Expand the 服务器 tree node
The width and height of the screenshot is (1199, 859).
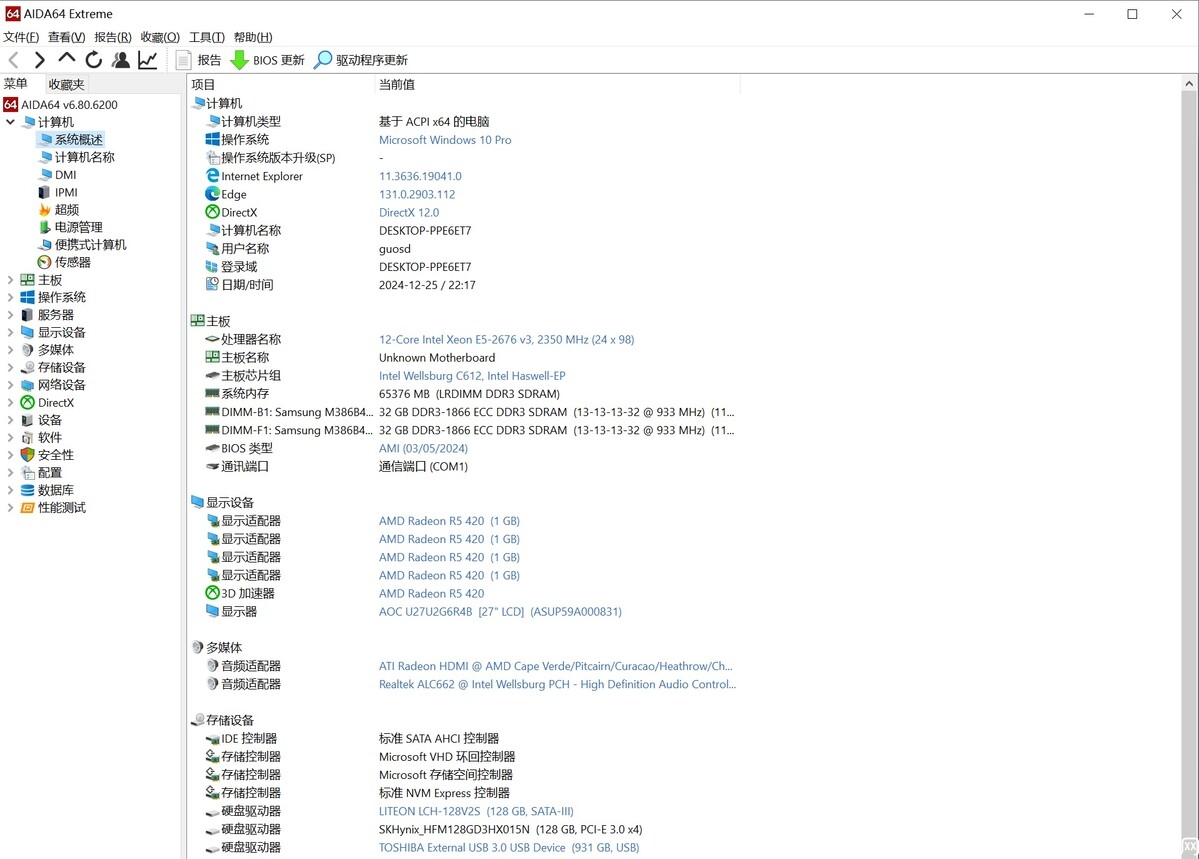[10, 315]
